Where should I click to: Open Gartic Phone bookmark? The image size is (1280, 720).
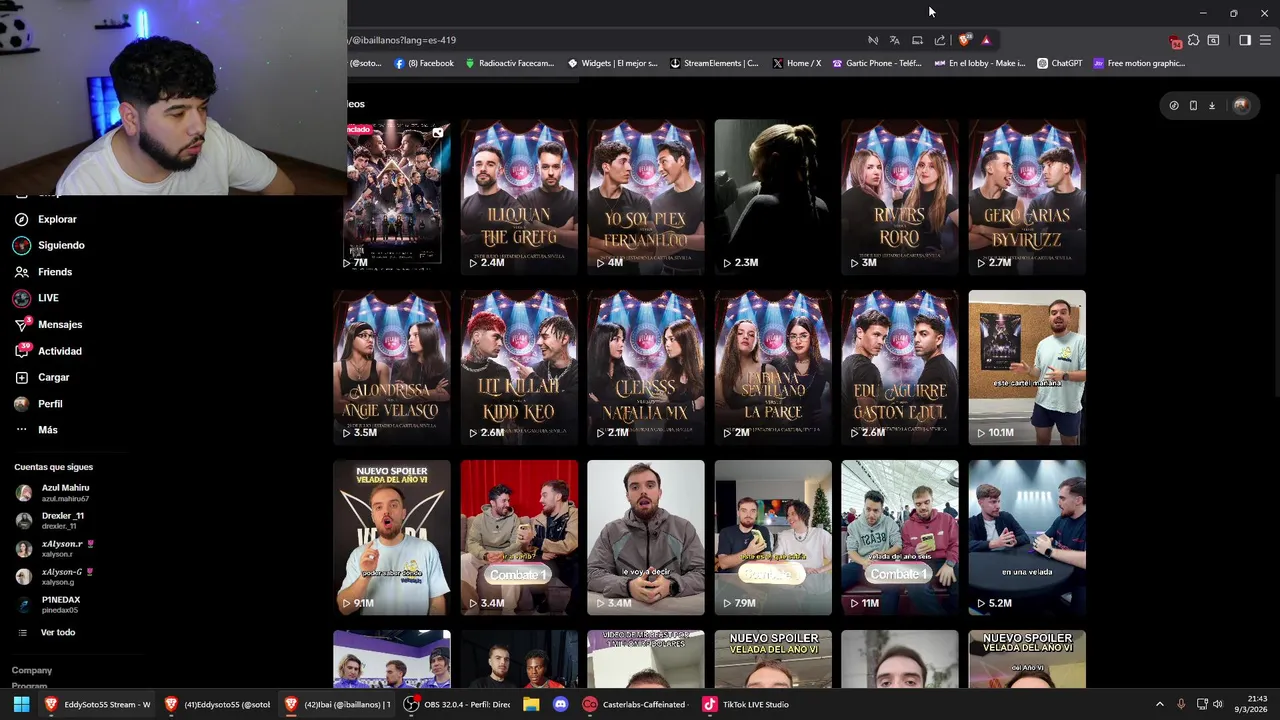coord(877,63)
